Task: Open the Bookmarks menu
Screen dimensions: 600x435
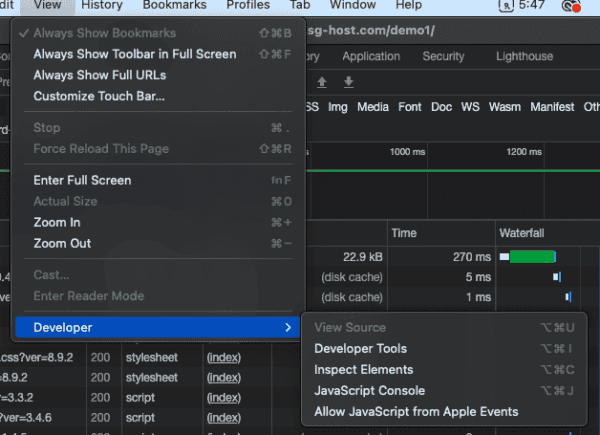Action: [x=174, y=5]
